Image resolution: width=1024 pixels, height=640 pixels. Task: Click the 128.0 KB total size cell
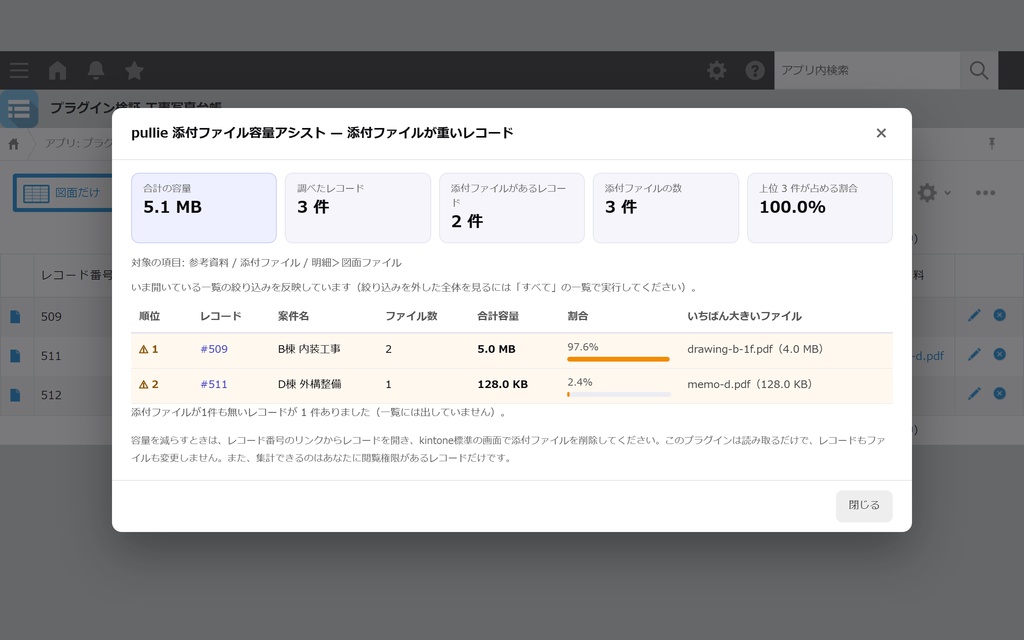502,385
